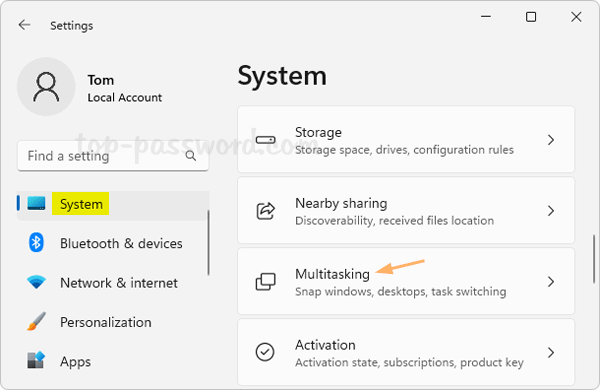Expand the Activation chevron arrow
The image size is (600, 390).
[x=551, y=352]
